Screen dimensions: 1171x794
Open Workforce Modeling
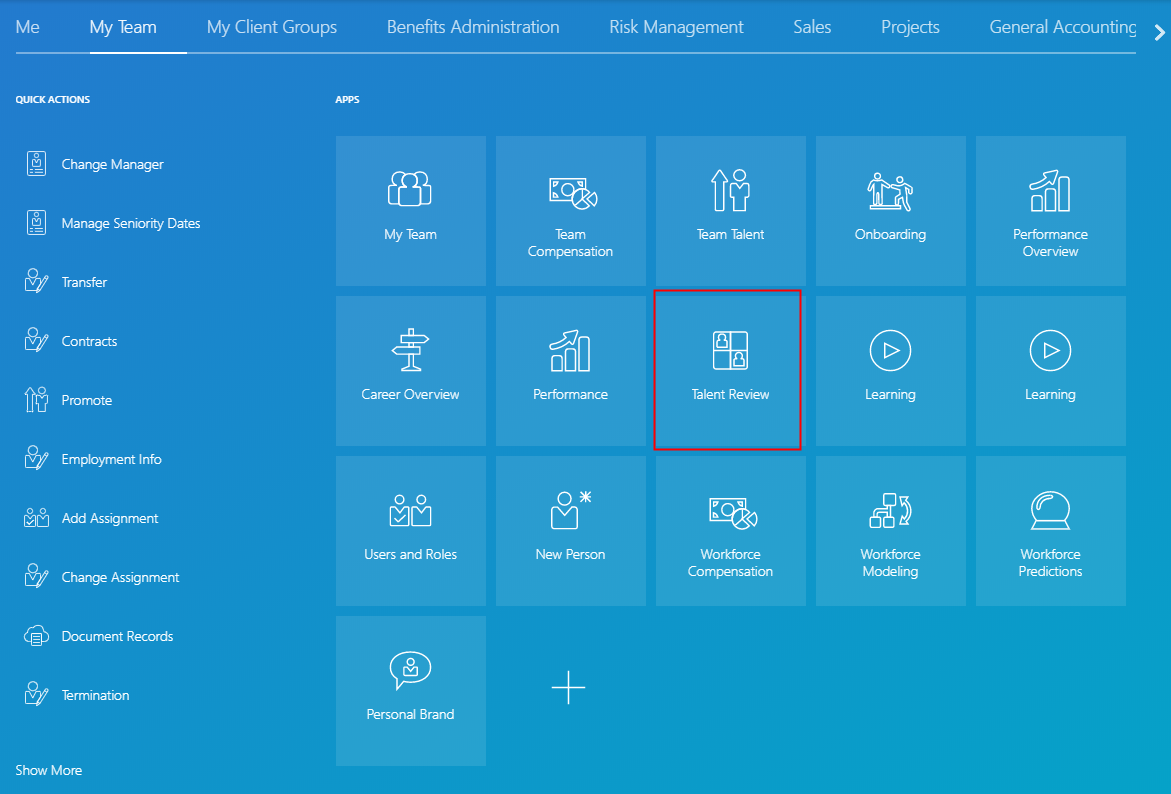click(890, 530)
